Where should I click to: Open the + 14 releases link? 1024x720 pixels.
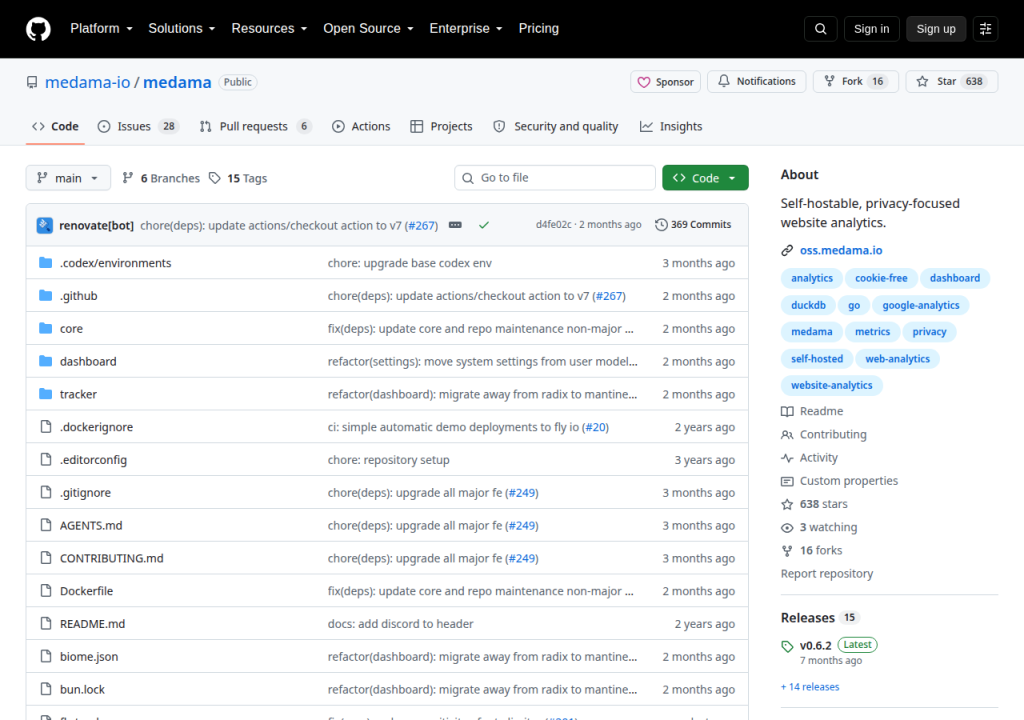tap(810, 687)
